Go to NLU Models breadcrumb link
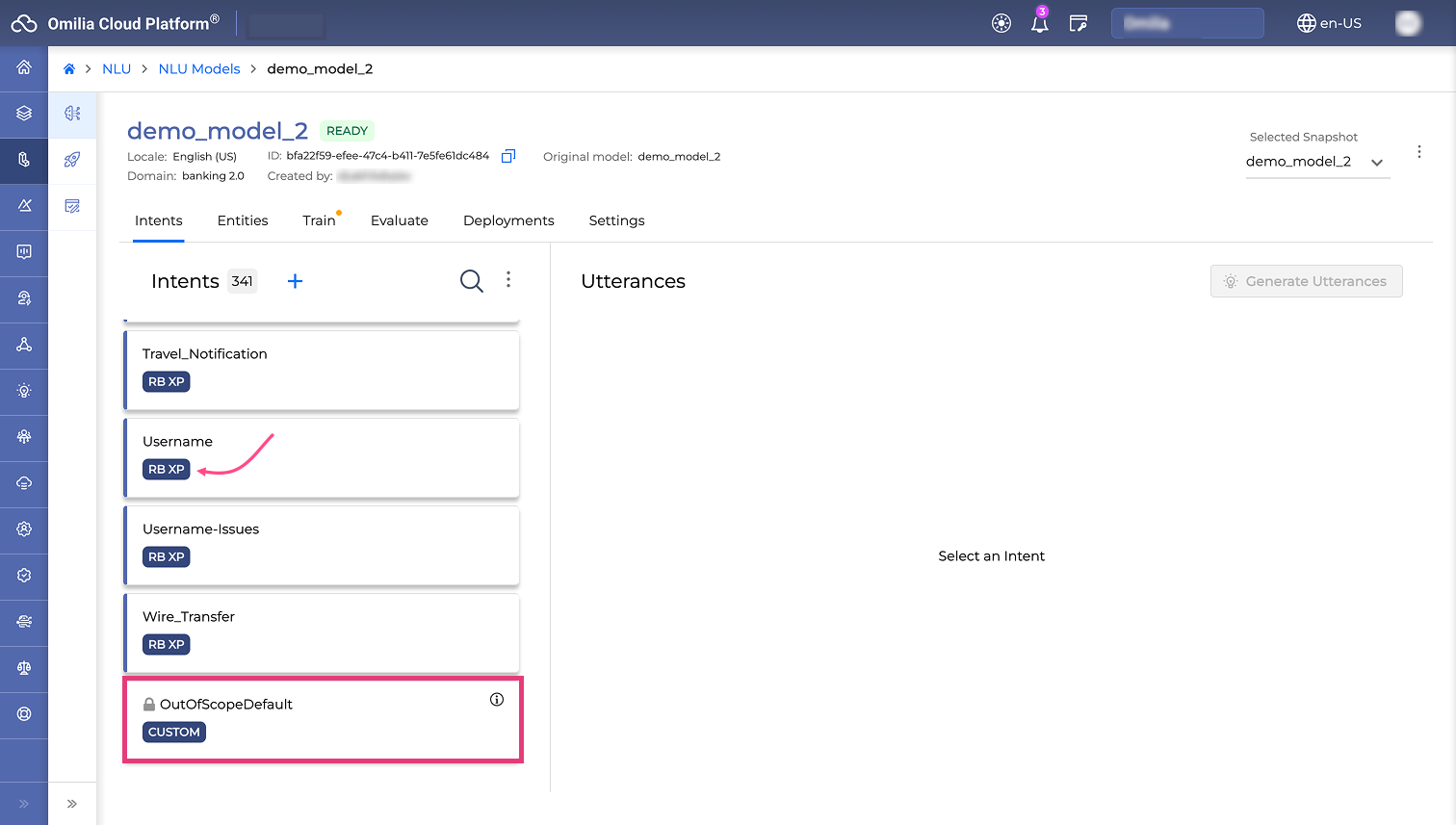This screenshot has width=1456, height=825. point(199,69)
